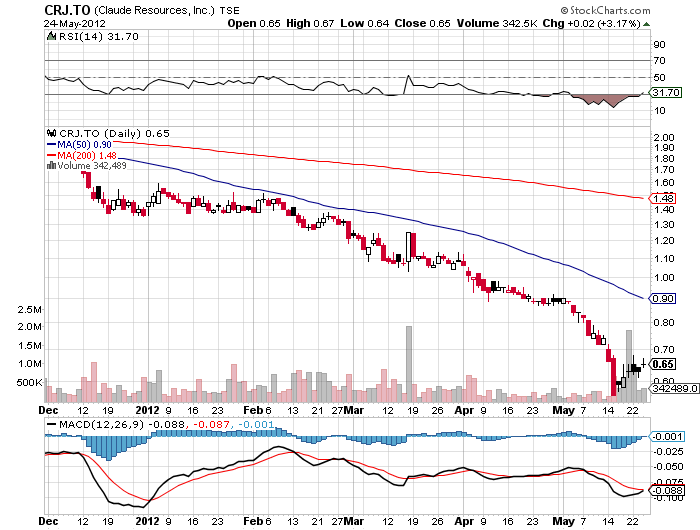Viewport: 700px width, 530px height.
Task: Click the Chg +0.02 (+3.17%) value
Action: coord(592,23)
